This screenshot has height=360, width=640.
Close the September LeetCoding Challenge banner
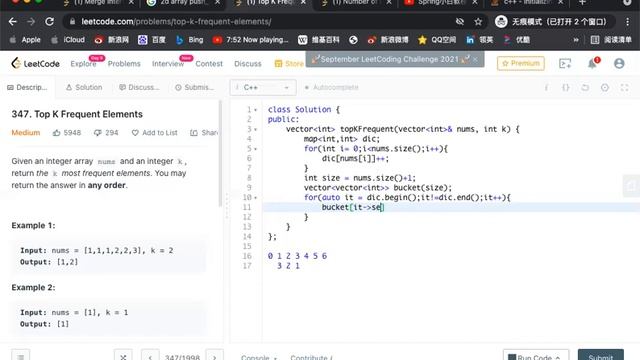476,60
